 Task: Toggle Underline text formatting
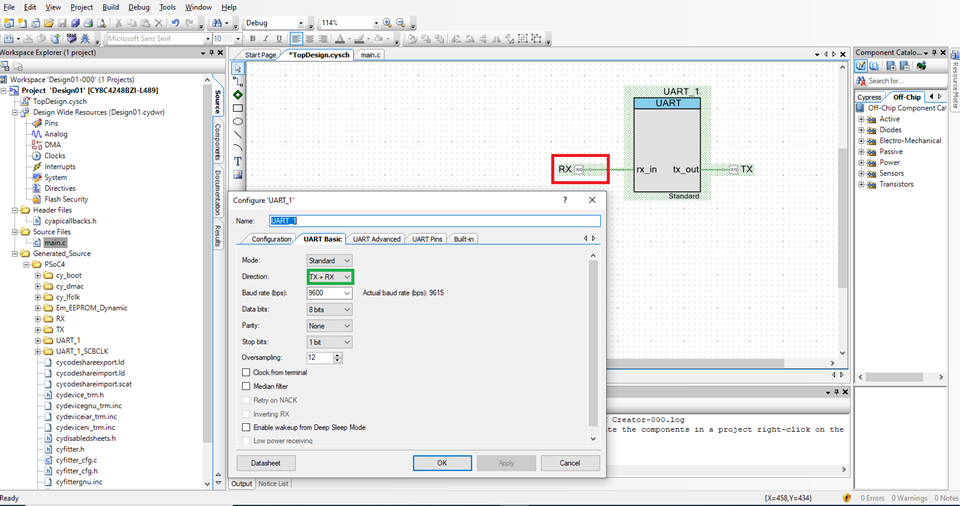pyautogui.click(x=279, y=39)
